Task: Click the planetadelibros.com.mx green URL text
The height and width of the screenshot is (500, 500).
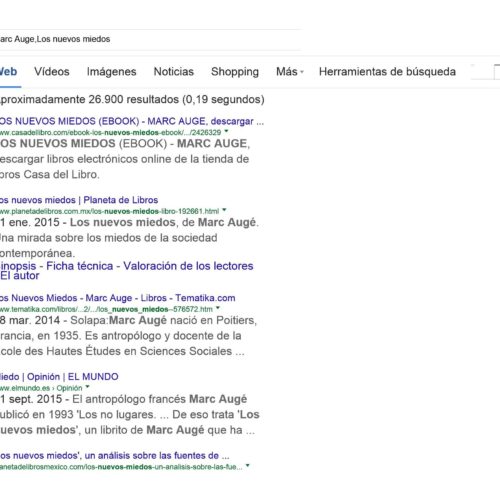Action: tap(109, 211)
